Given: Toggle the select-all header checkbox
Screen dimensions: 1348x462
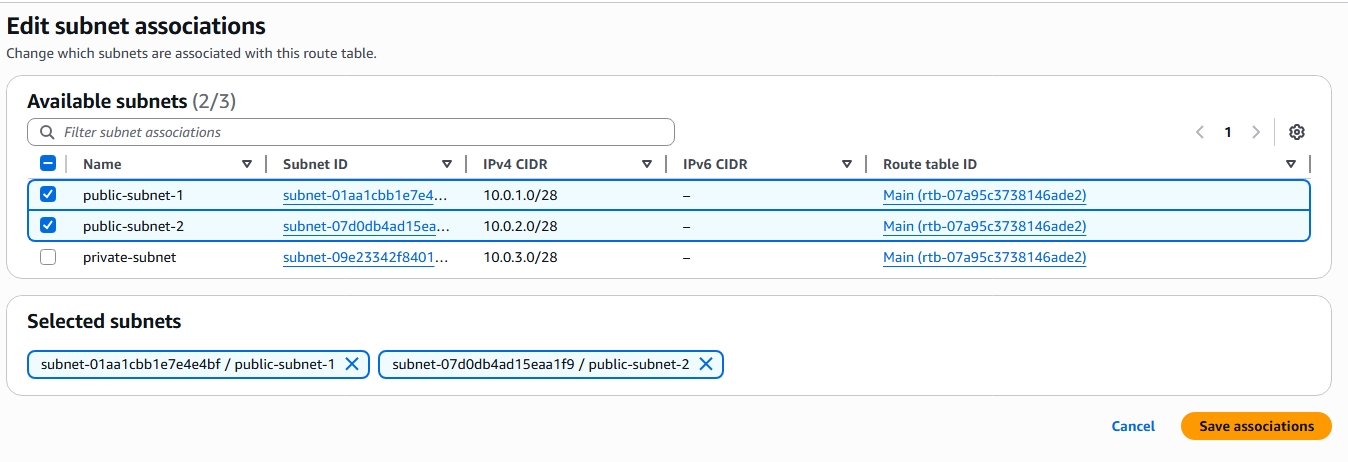Looking at the screenshot, I should pyautogui.click(x=48, y=164).
